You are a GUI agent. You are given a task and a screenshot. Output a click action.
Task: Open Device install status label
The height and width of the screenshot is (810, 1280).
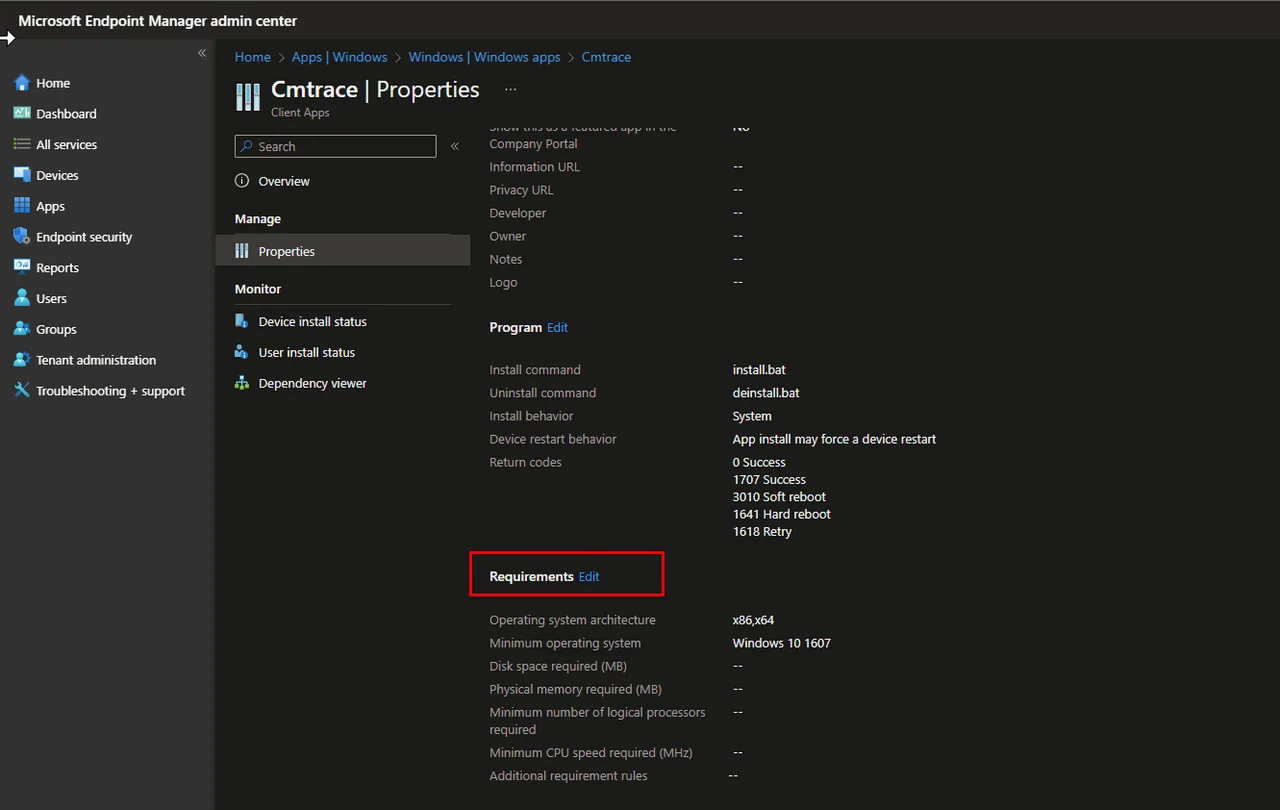[x=313, y=322]
